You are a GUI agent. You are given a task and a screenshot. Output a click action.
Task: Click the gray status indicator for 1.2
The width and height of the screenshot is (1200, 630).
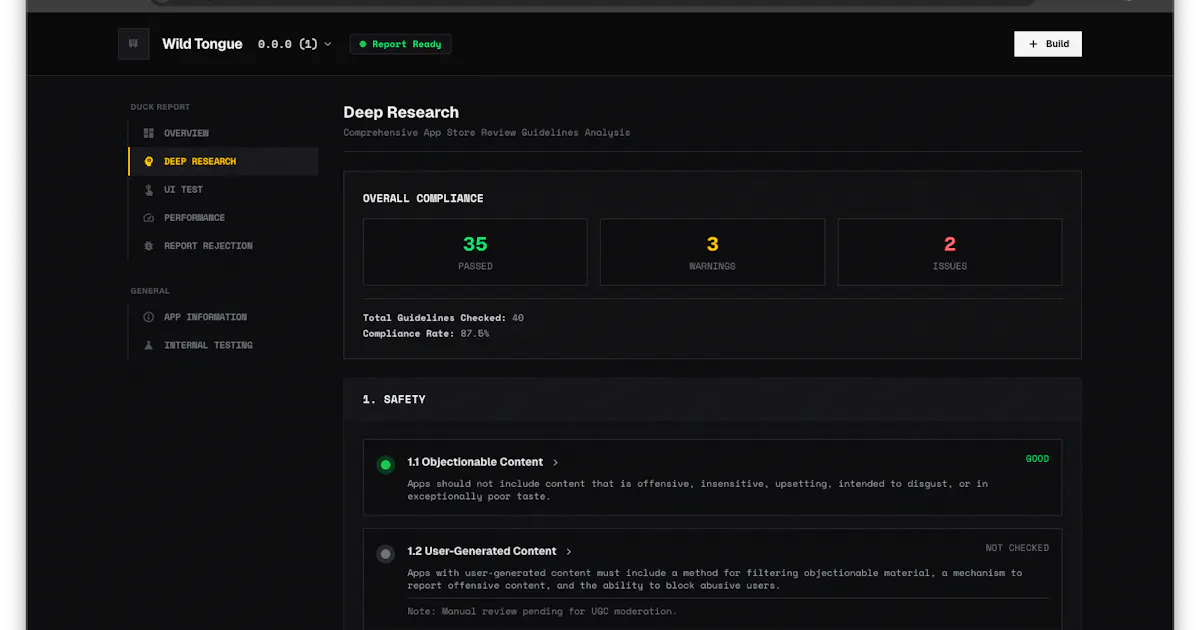tap(385, 553)
